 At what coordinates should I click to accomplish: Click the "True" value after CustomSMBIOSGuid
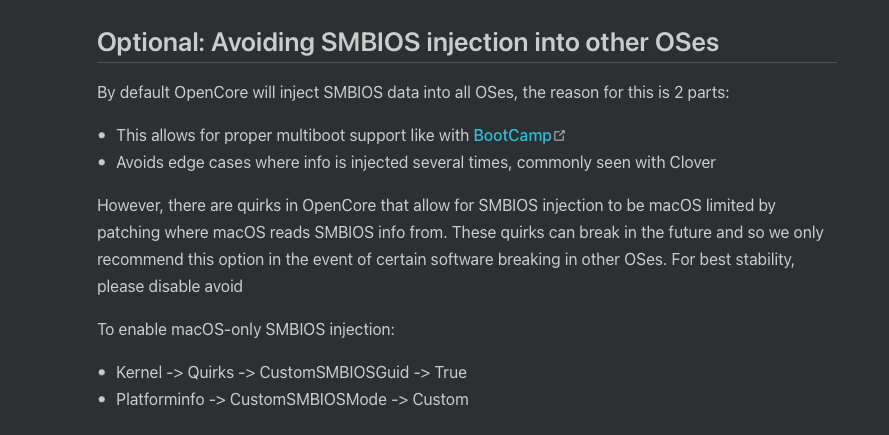pos(451,373)
